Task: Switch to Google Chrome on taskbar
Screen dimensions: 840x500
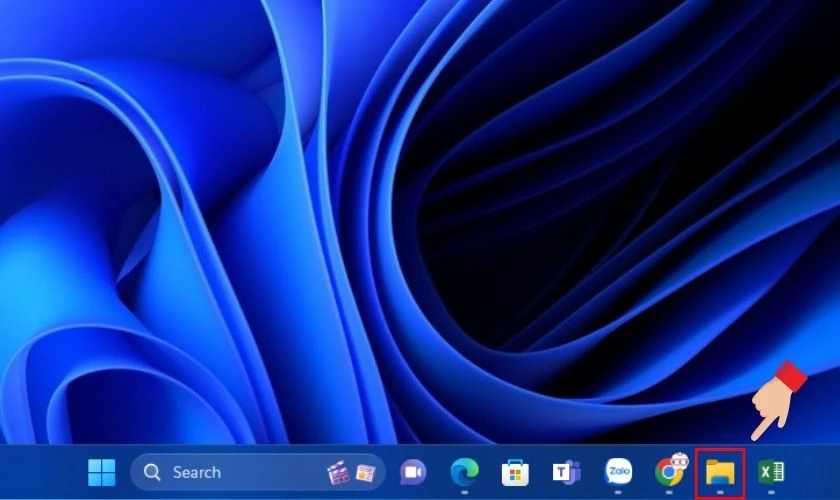Action: pyautogui.click(x=670, y=471)
